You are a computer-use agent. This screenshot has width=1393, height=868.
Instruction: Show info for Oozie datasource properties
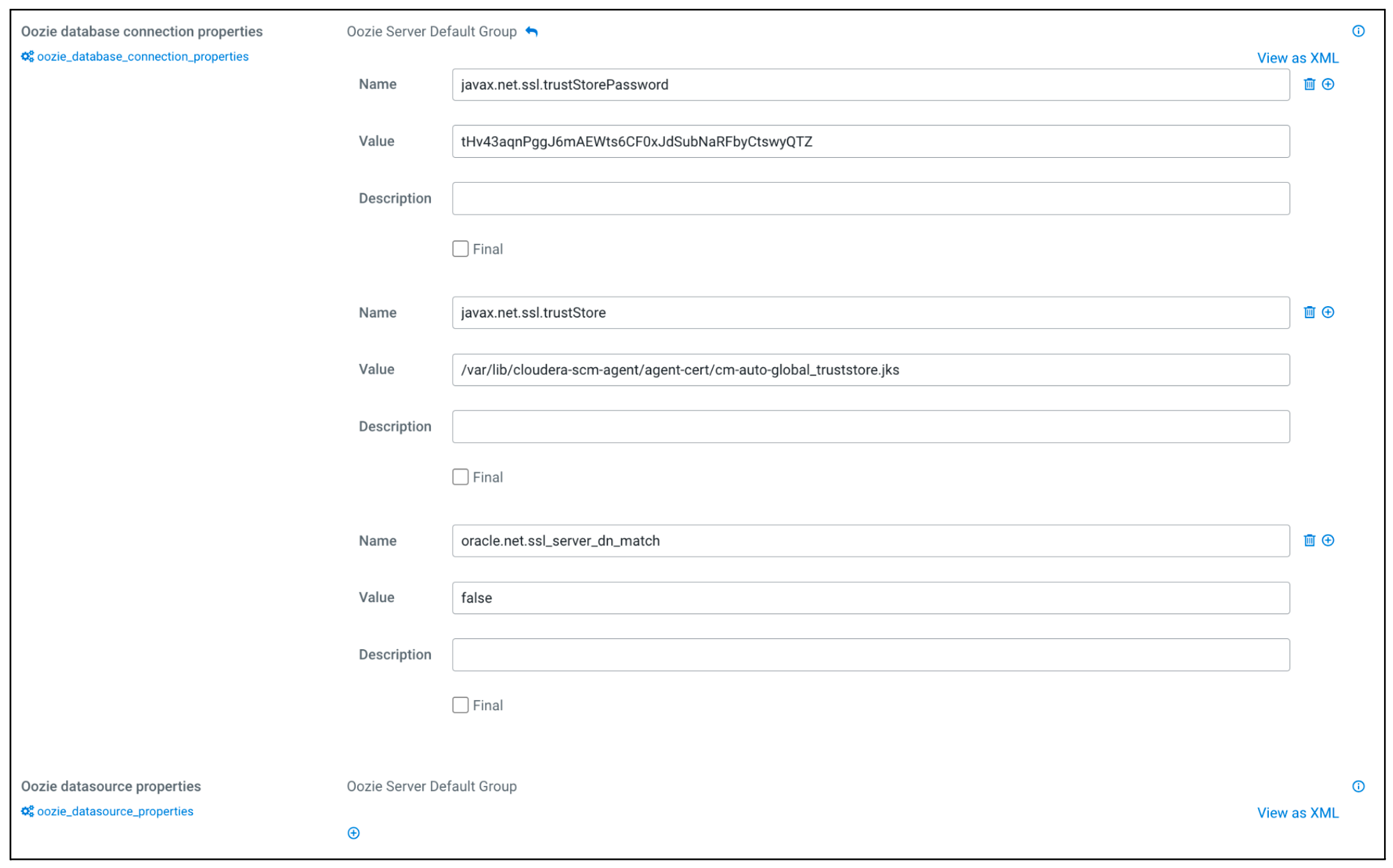point(1358,786)
